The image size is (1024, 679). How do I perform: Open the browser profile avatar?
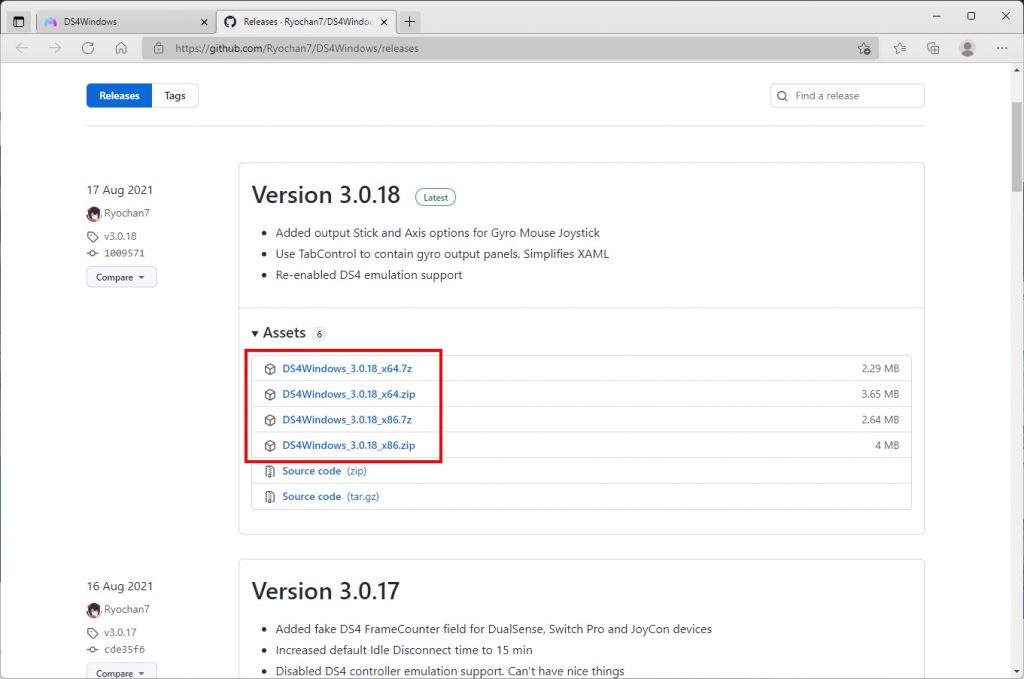[x=967, y=48]
